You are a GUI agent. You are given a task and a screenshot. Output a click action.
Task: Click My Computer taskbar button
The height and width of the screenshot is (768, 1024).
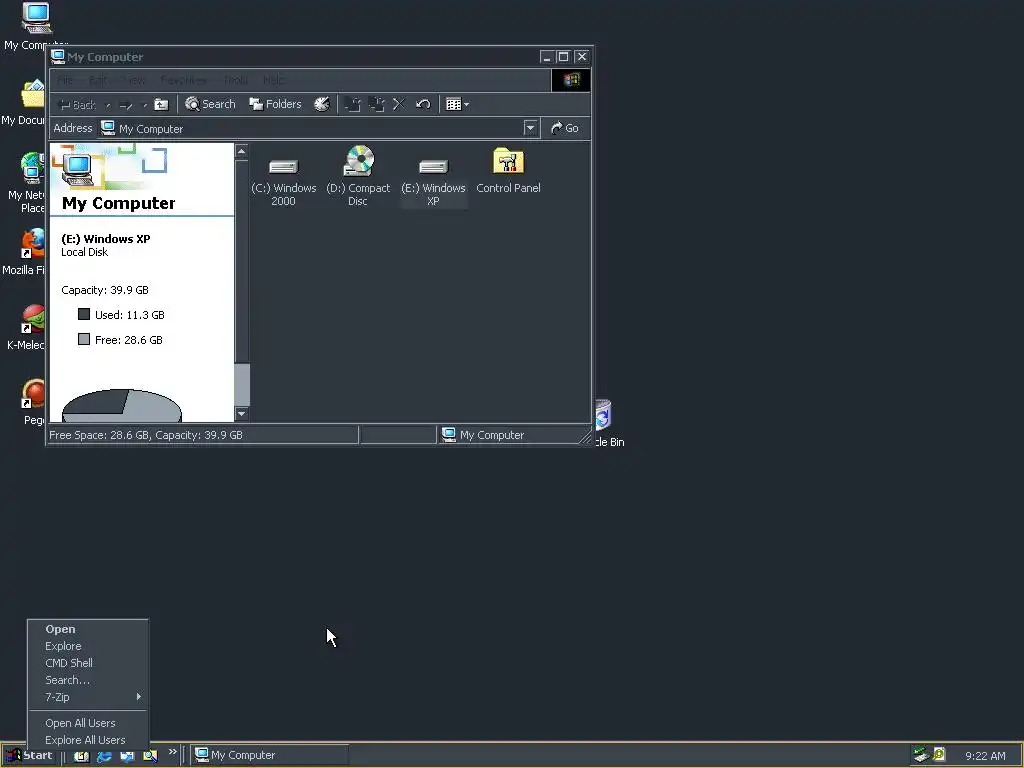point(270,755)
